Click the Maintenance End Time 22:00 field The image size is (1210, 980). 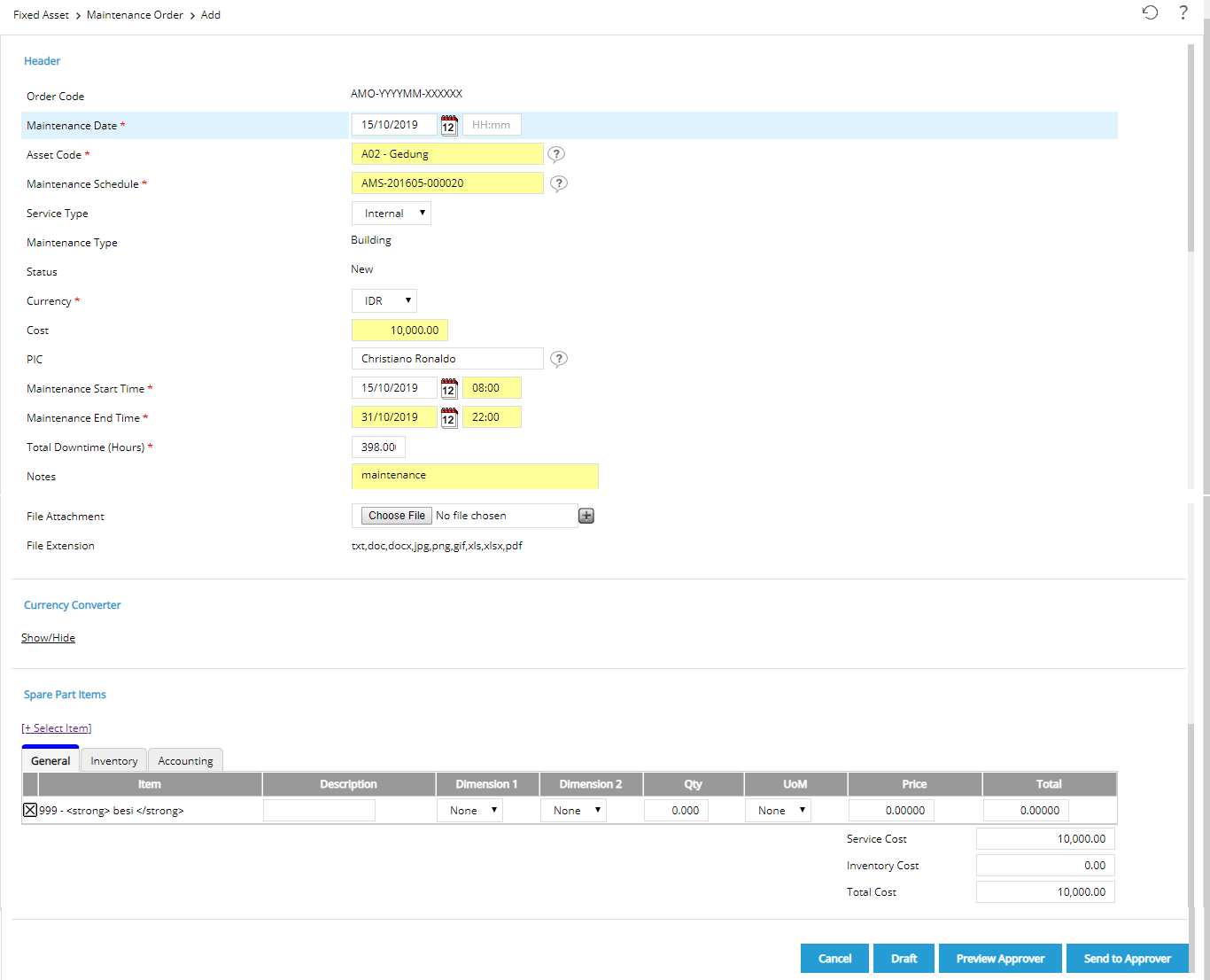pos(492,417)
